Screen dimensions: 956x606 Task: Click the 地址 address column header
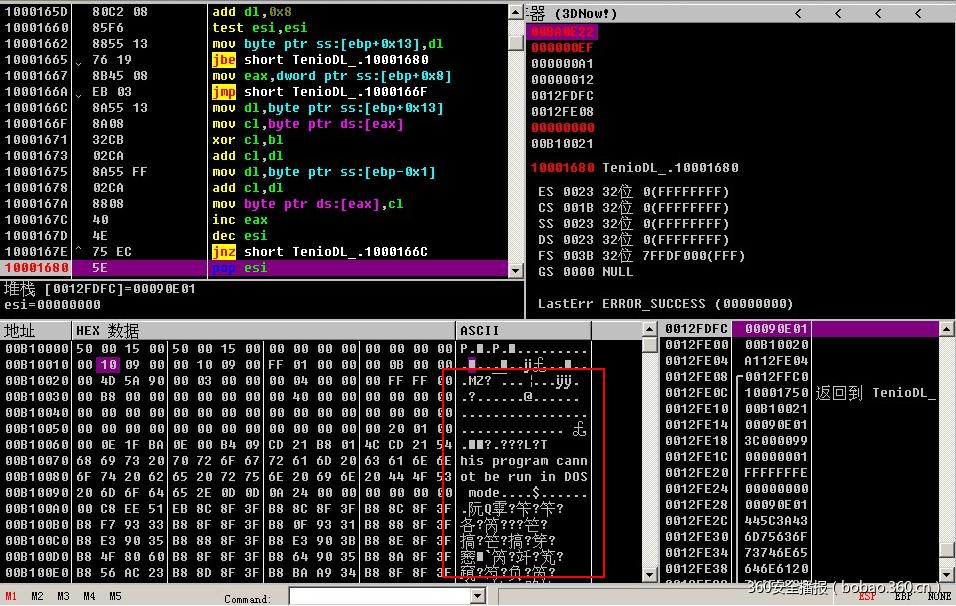[x=35, y=330]
